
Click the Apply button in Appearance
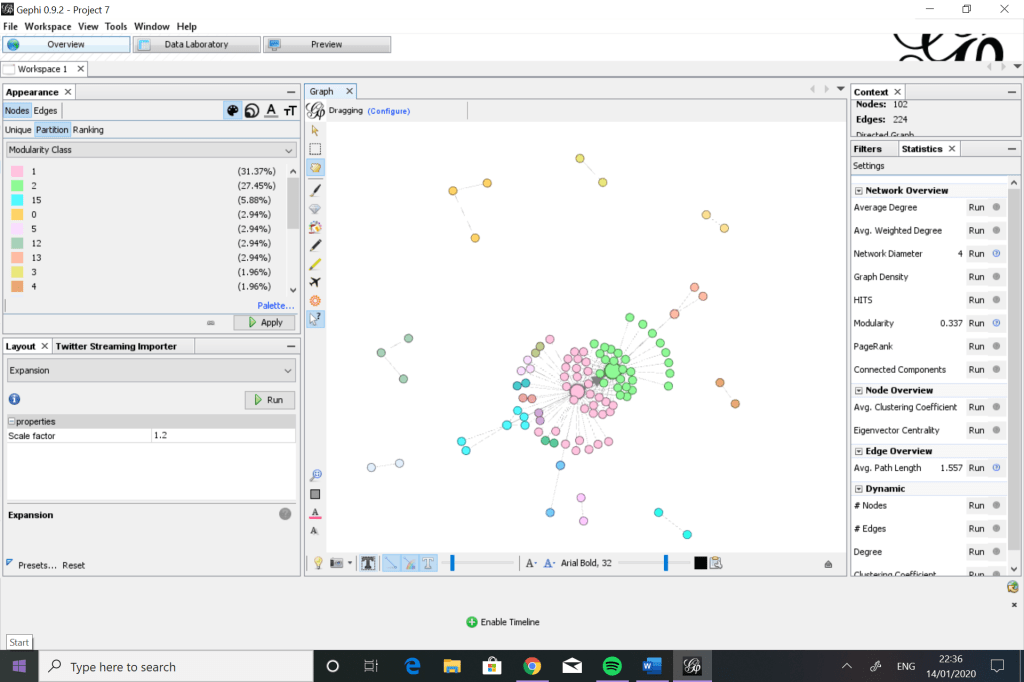(x=265, y=323)
